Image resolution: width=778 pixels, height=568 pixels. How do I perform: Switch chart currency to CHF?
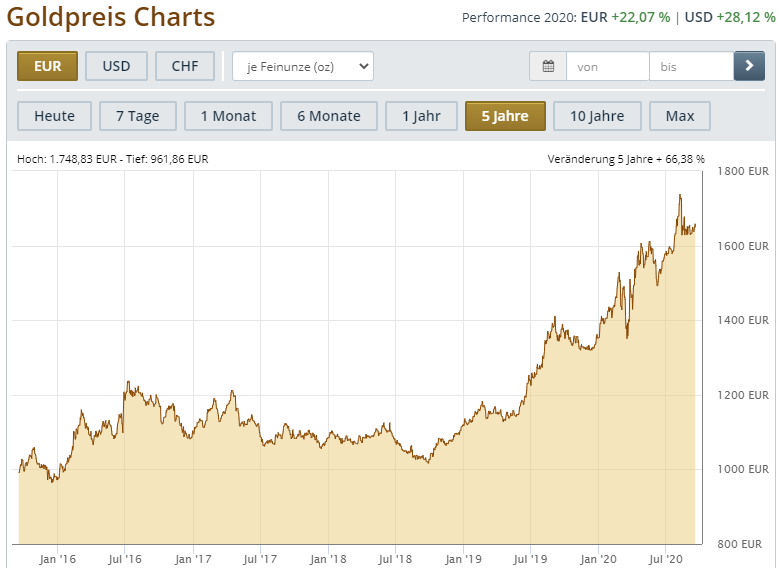click(x=185, y=66)
